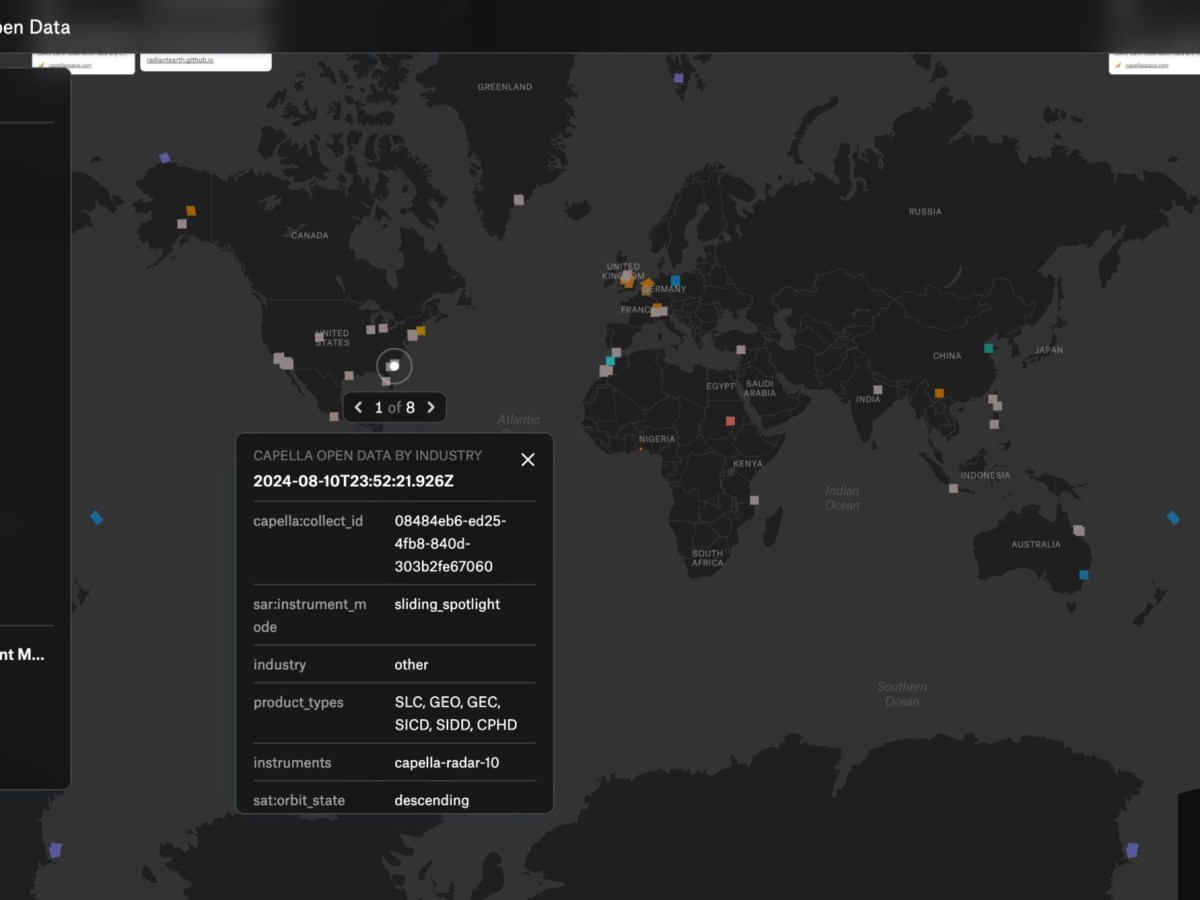Click the timestamp 2024-08-10T23:52:21.926Z
The image size is (1200, 900).
point(353,481)
